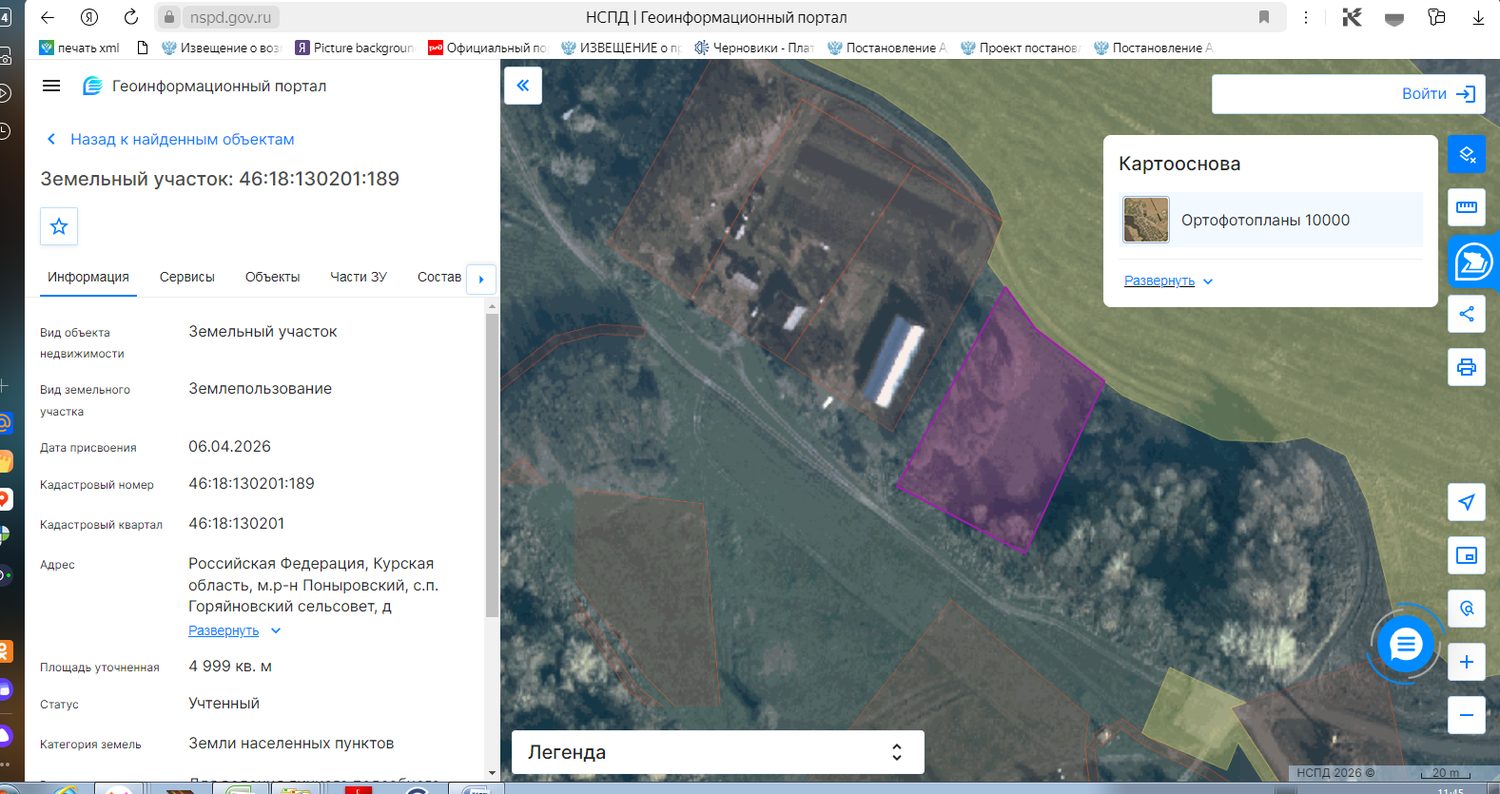Image resolution: width=1500 pixels, height=794 pixels.
Task: Show more tabs with right arrow
Action: [481, 279]
